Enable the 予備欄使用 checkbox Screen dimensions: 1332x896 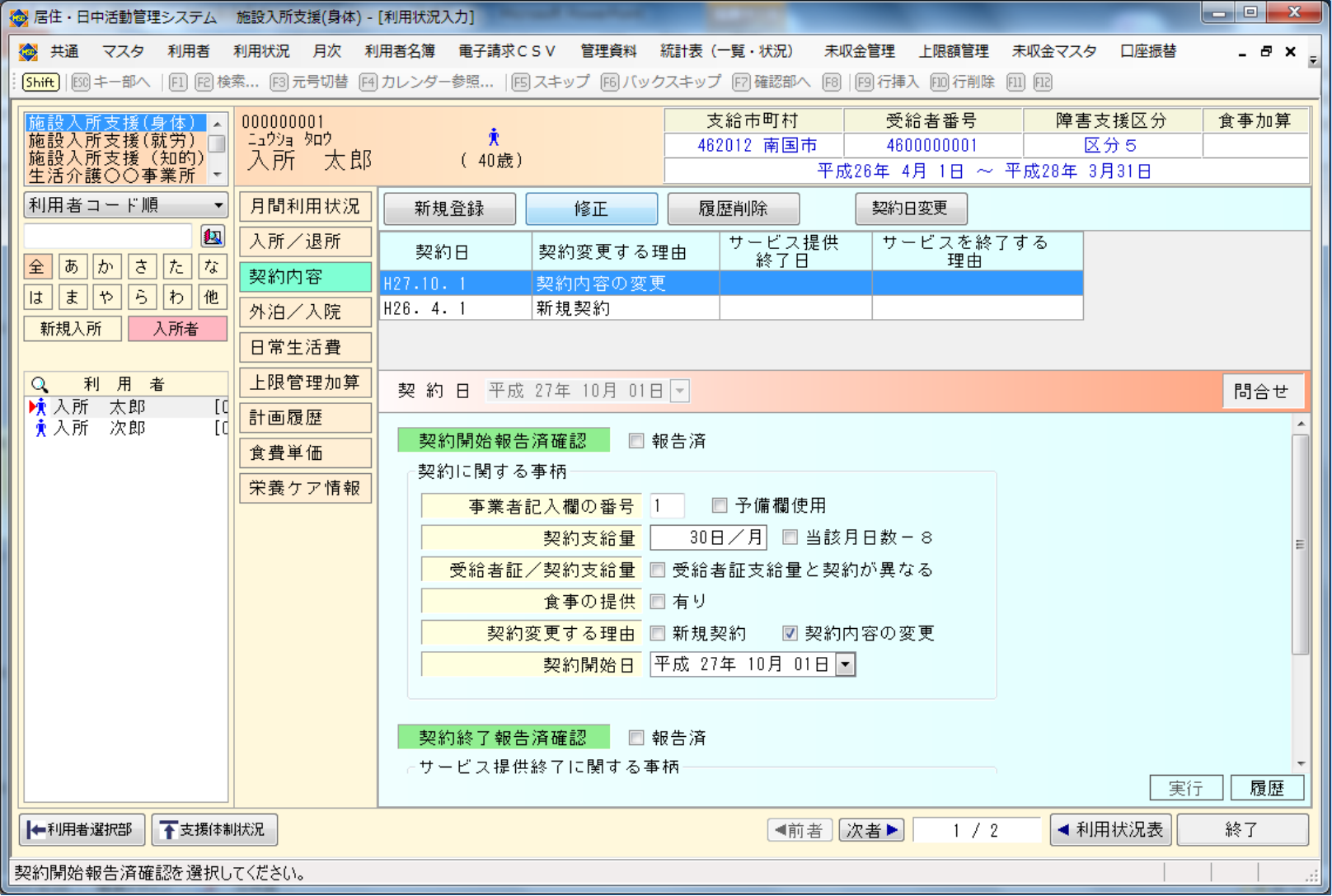click(x=720, y=505)
